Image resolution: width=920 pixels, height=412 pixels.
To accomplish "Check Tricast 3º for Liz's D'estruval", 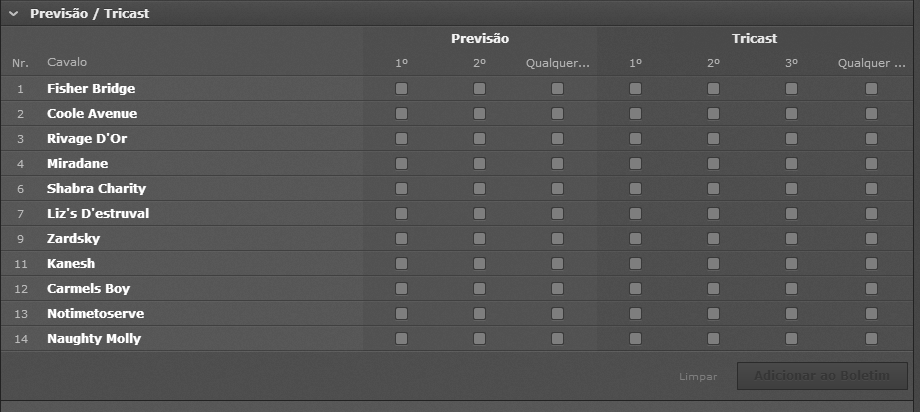I will pyautogui.click(x=791, y=214).
